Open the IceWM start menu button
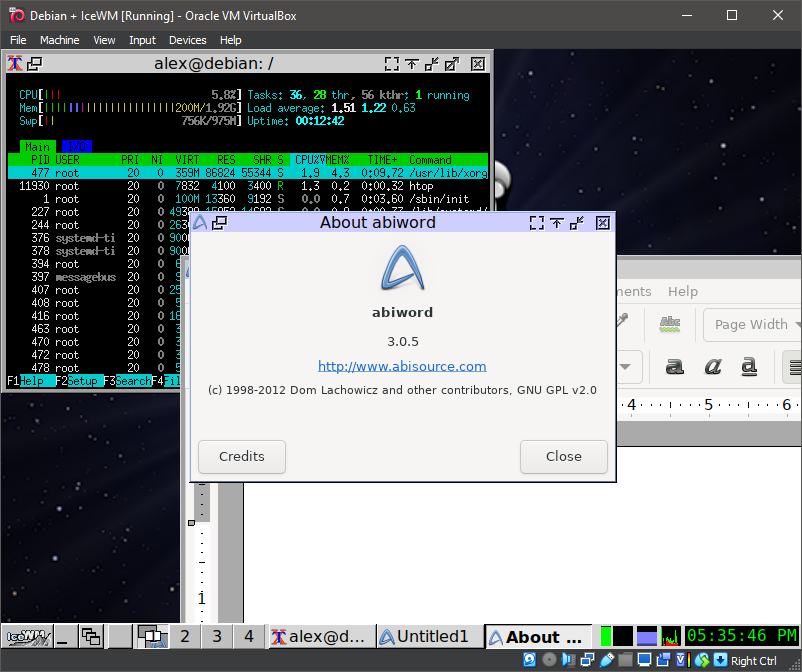The image size is (802, 672). coord(27,636)
